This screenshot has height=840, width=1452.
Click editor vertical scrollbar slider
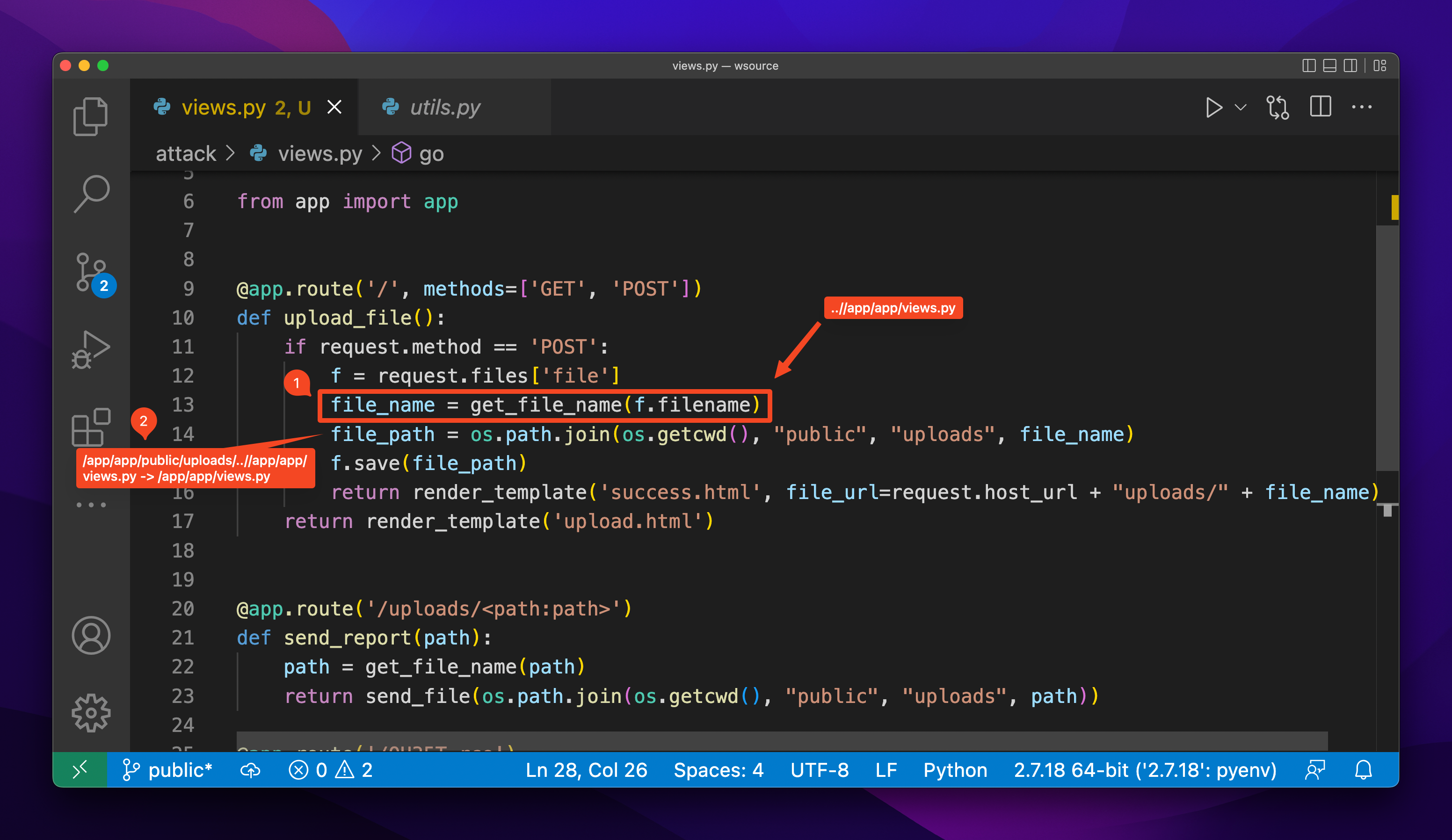(1387, 348)
